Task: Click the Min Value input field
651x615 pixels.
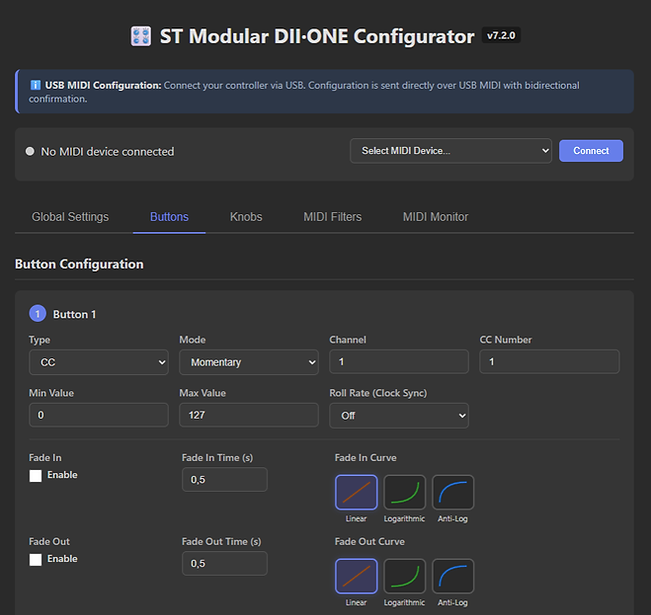Action: pos(99,414)
